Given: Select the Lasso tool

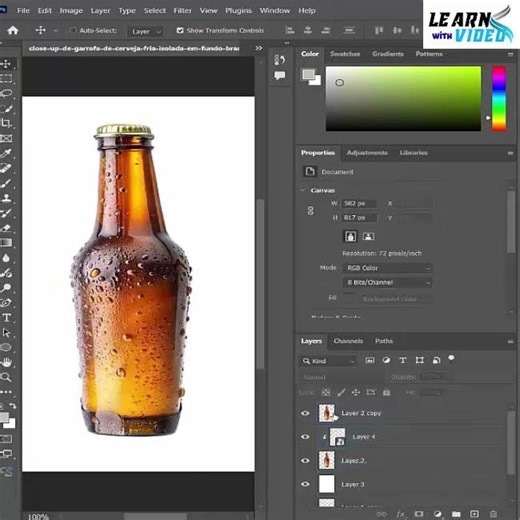Looking at the screenshot, I should (6, 93).
